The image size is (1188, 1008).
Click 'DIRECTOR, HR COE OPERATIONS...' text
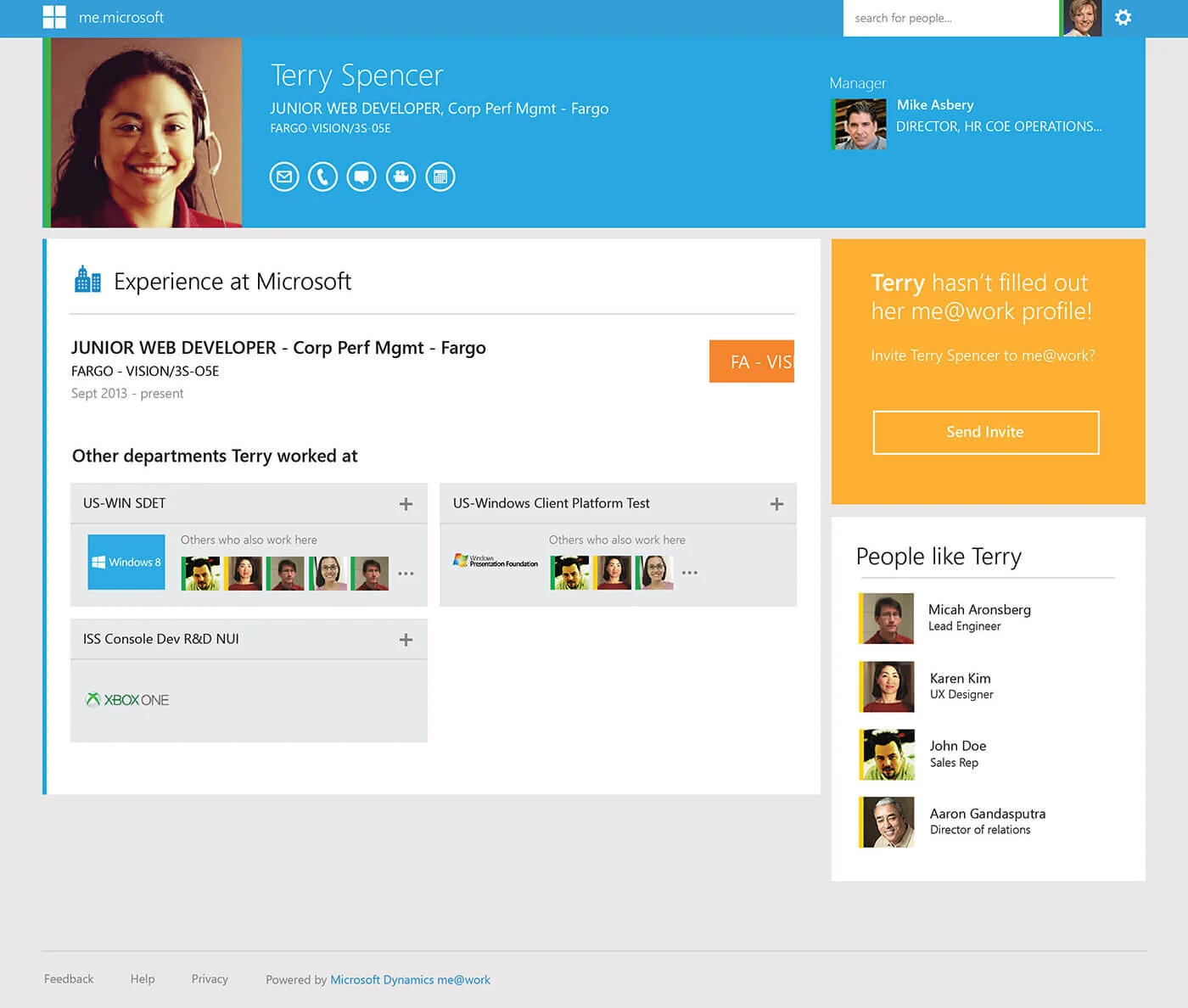pyautogui.click(x=999, y=126)
